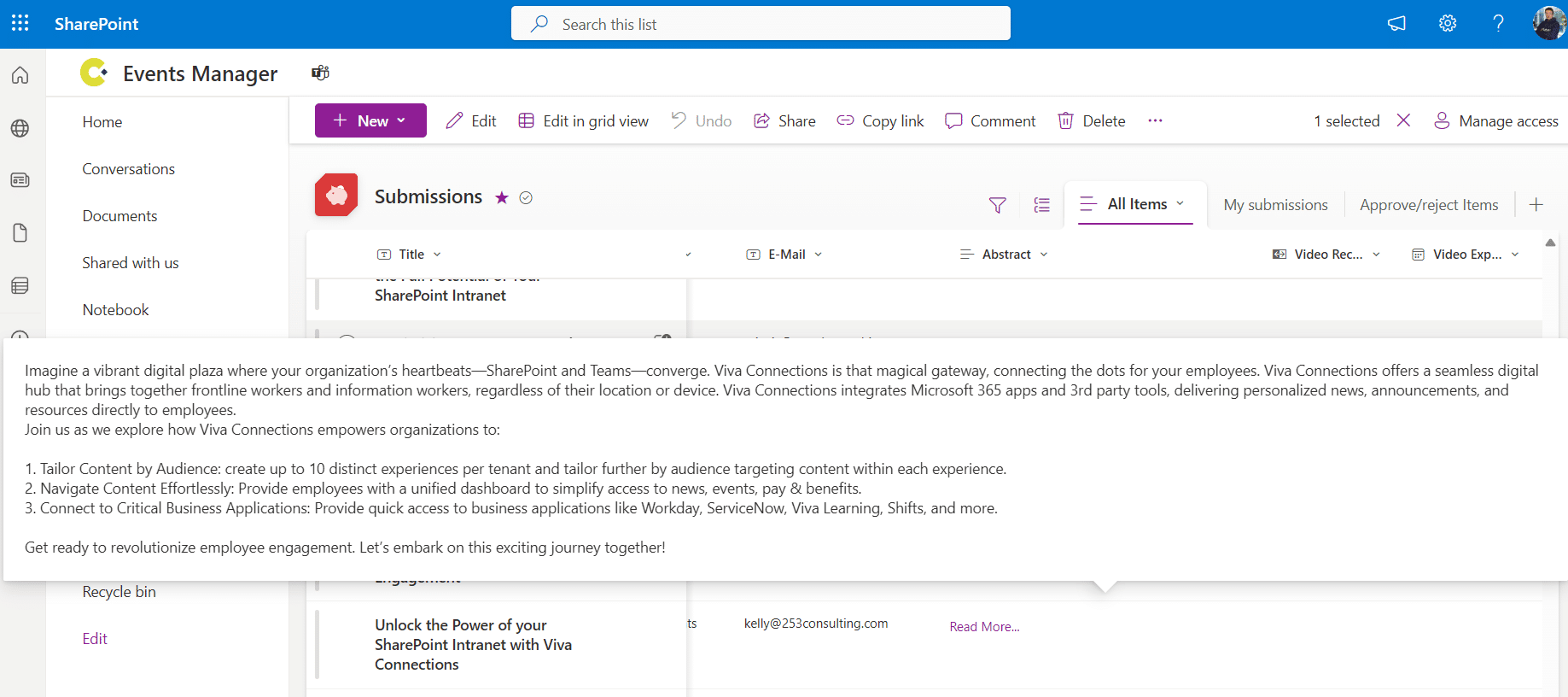
Task: Switch to Approve/reject Items view
Action: click(x=1429, y=205)
